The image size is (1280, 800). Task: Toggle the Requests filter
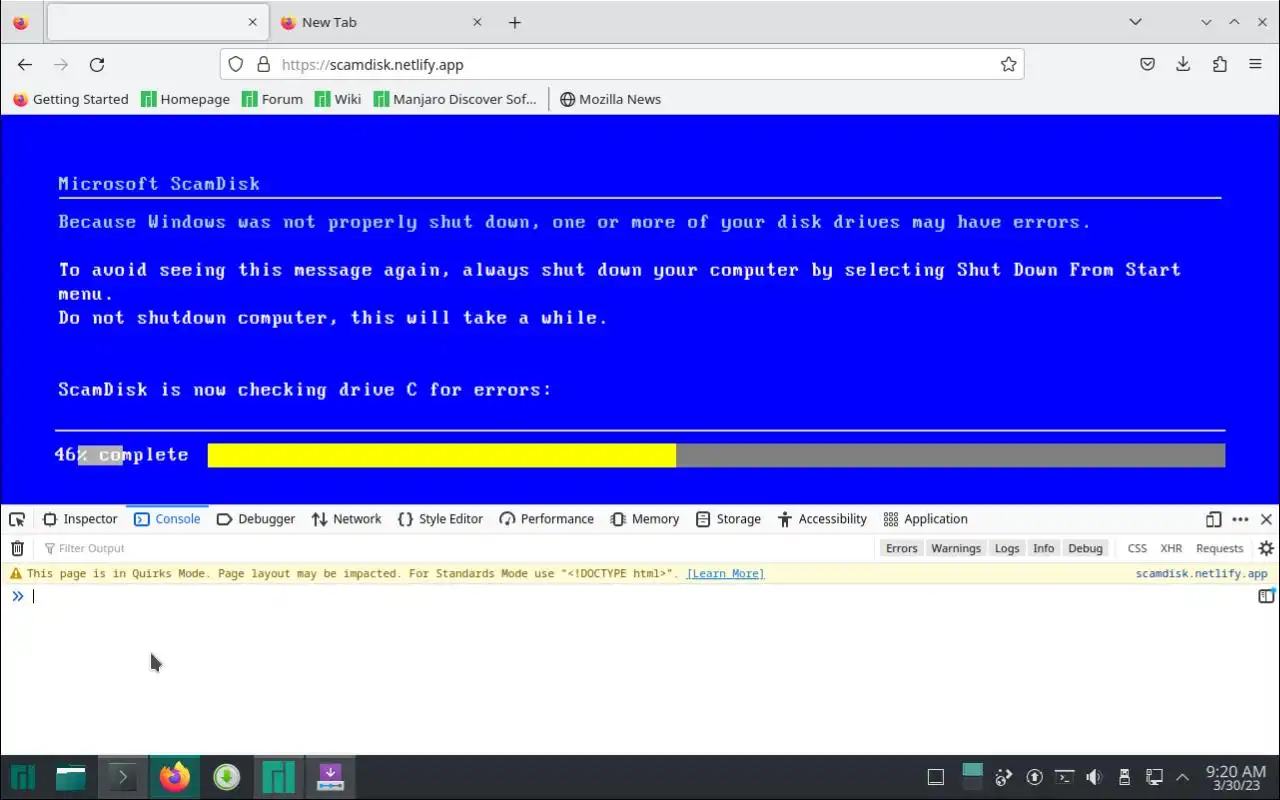point(1219,548)
